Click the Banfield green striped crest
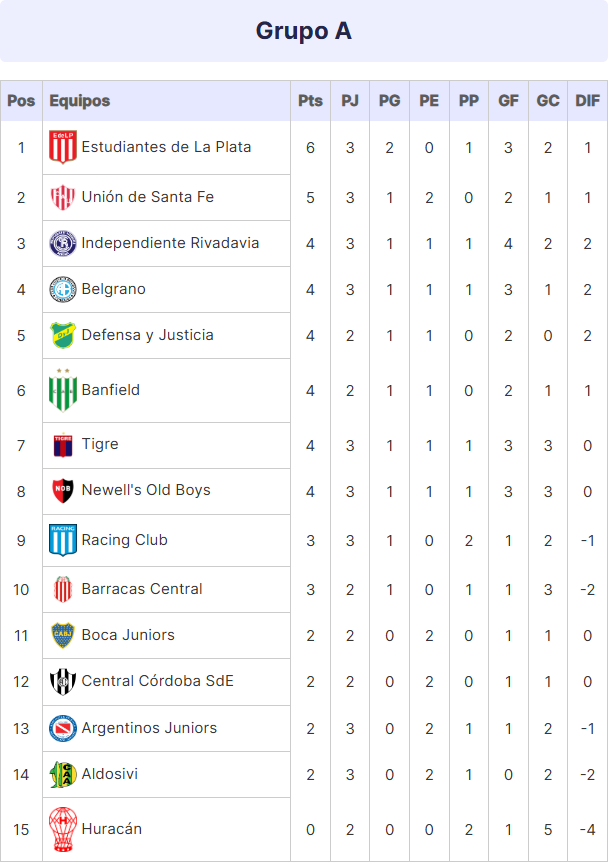Viewport: 609px width, 862px height. (x=63, y=390)
